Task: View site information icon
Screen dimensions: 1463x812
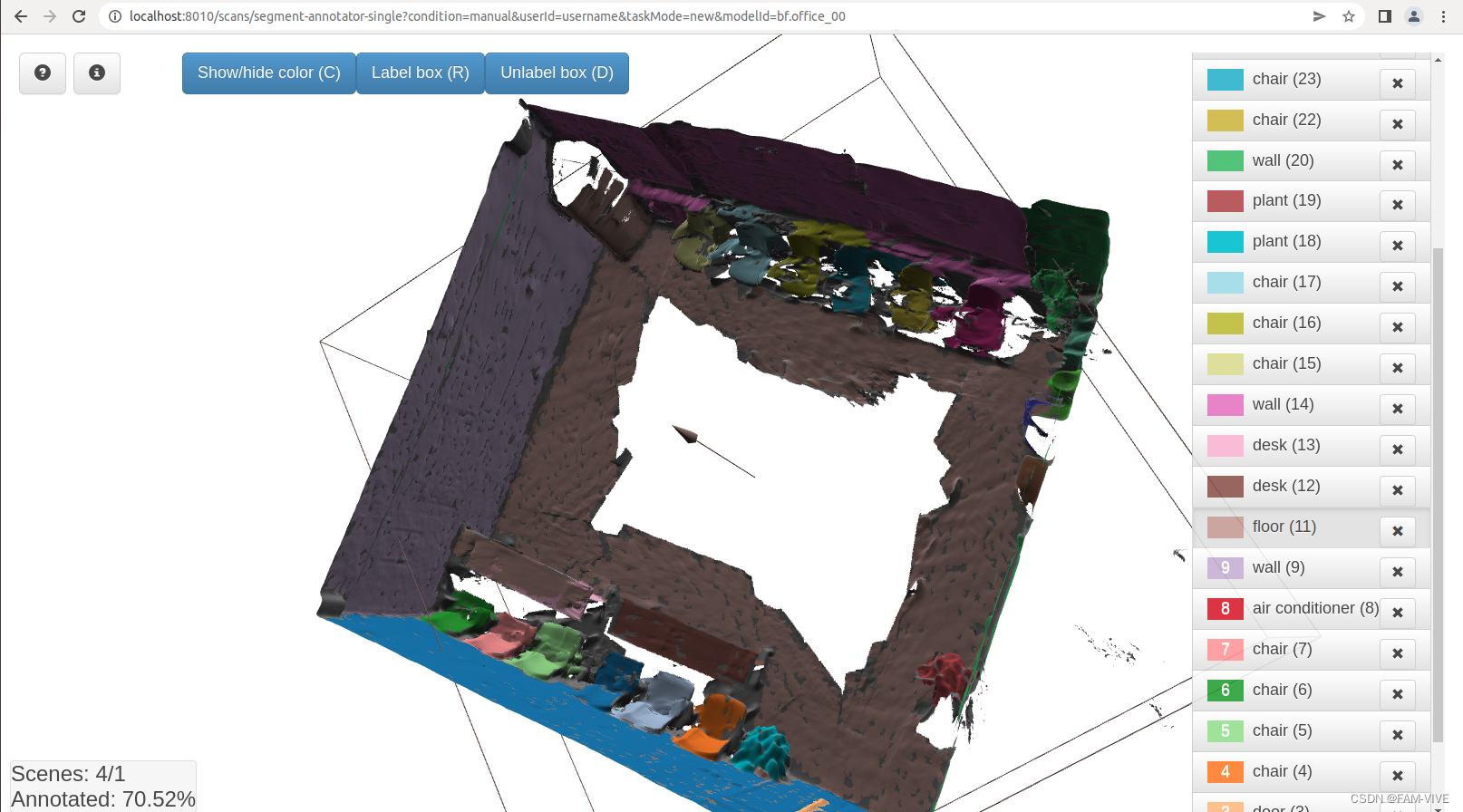Action: coord(114,16)
